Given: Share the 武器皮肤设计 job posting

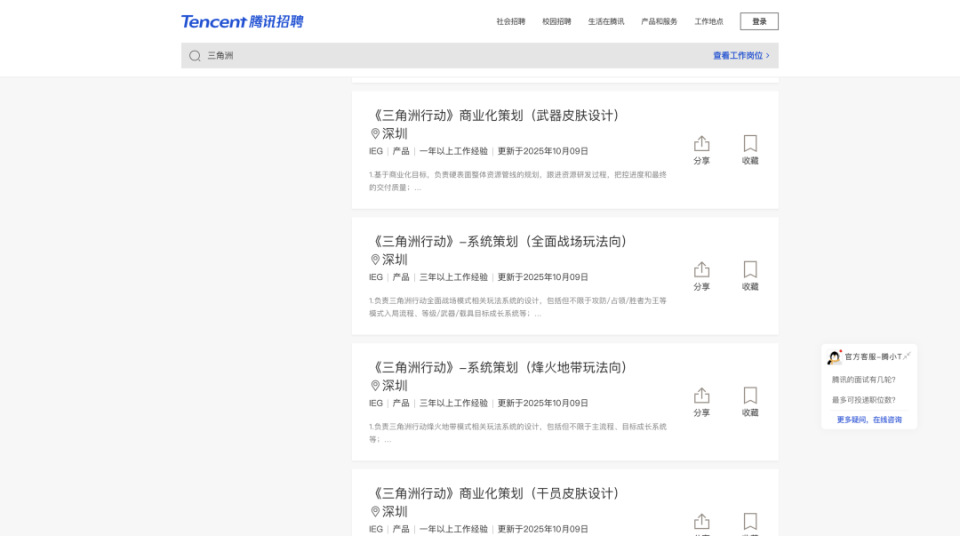Looking at the screenshot, I should click(702, 150).
